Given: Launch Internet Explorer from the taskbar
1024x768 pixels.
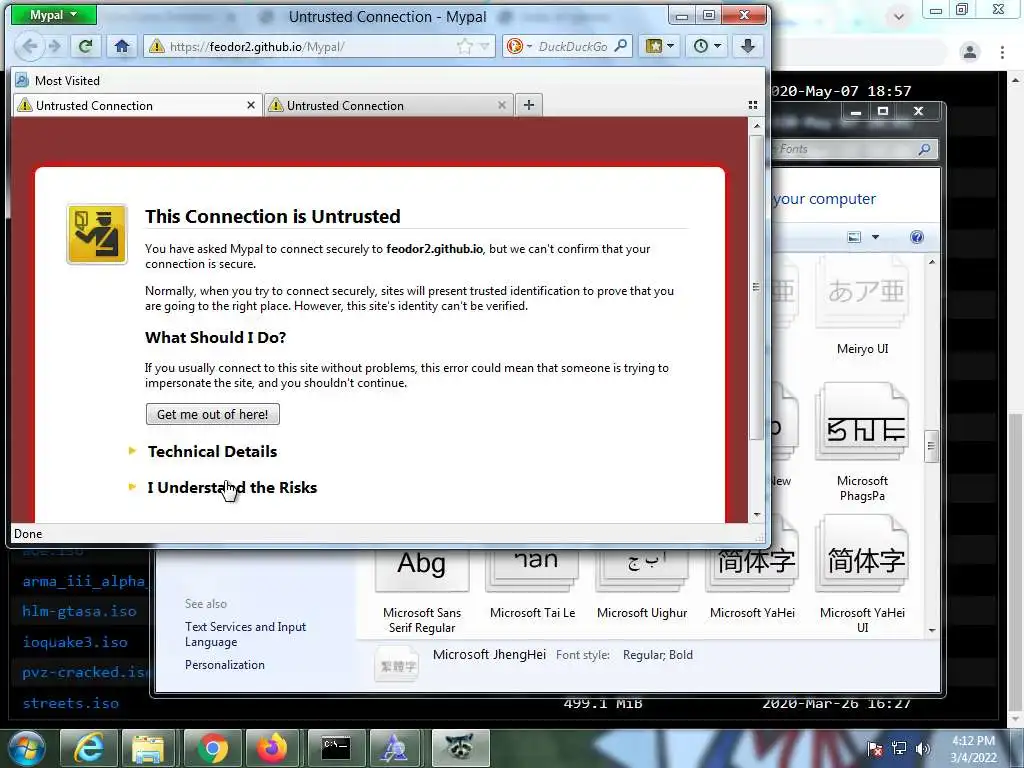Looking at the screenshot, I should 88,748.
